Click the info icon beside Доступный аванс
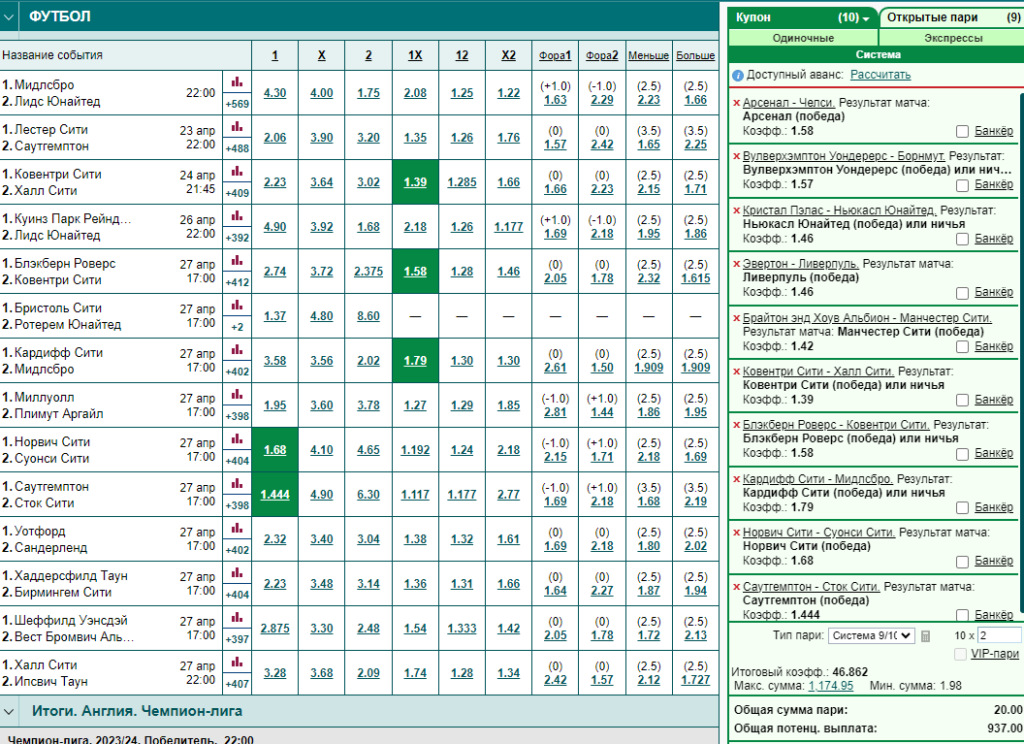 click(738, 75)
